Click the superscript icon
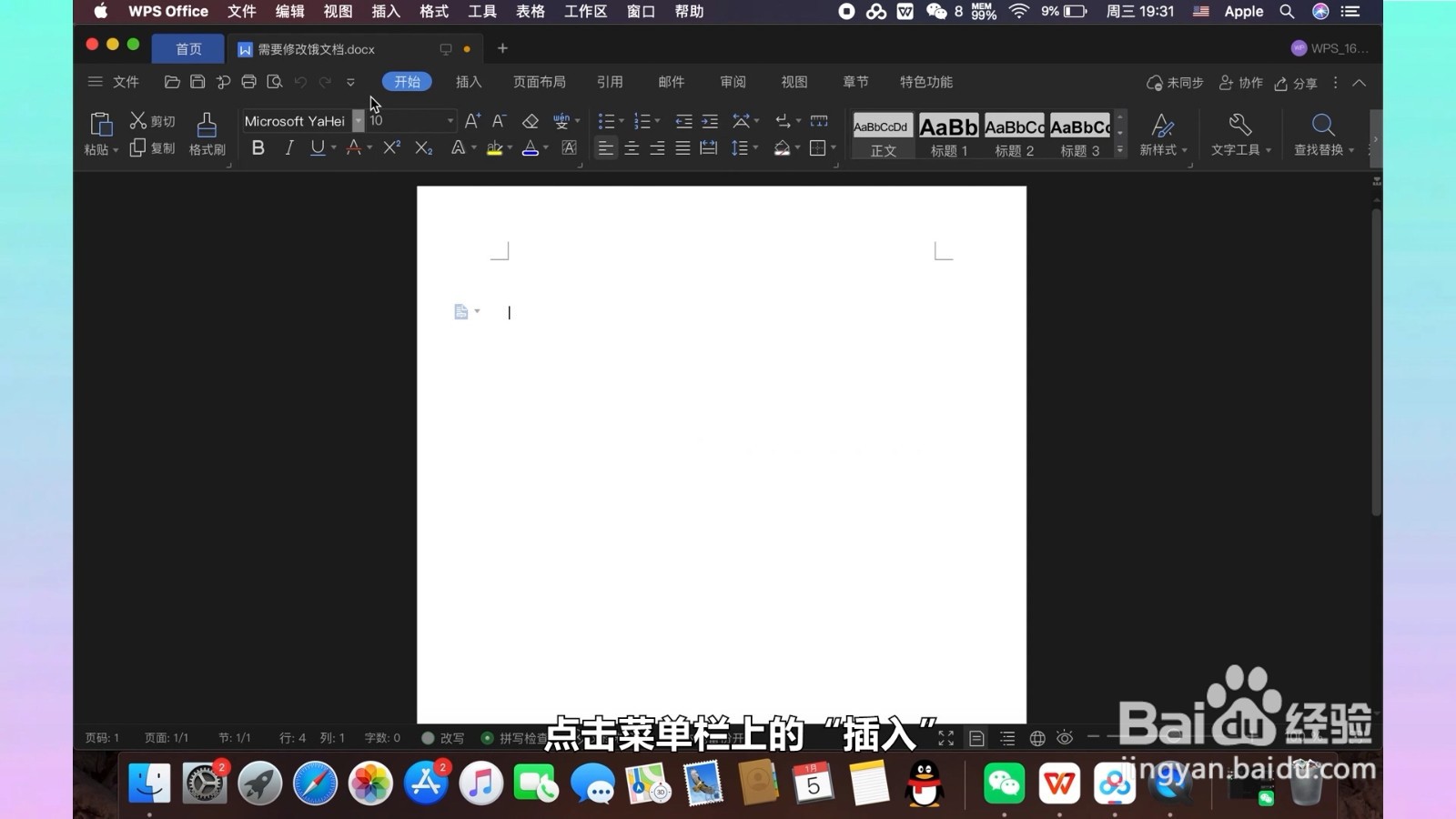Image resolution: width=1456 pixels, height=819 pixels. [390, 147]
